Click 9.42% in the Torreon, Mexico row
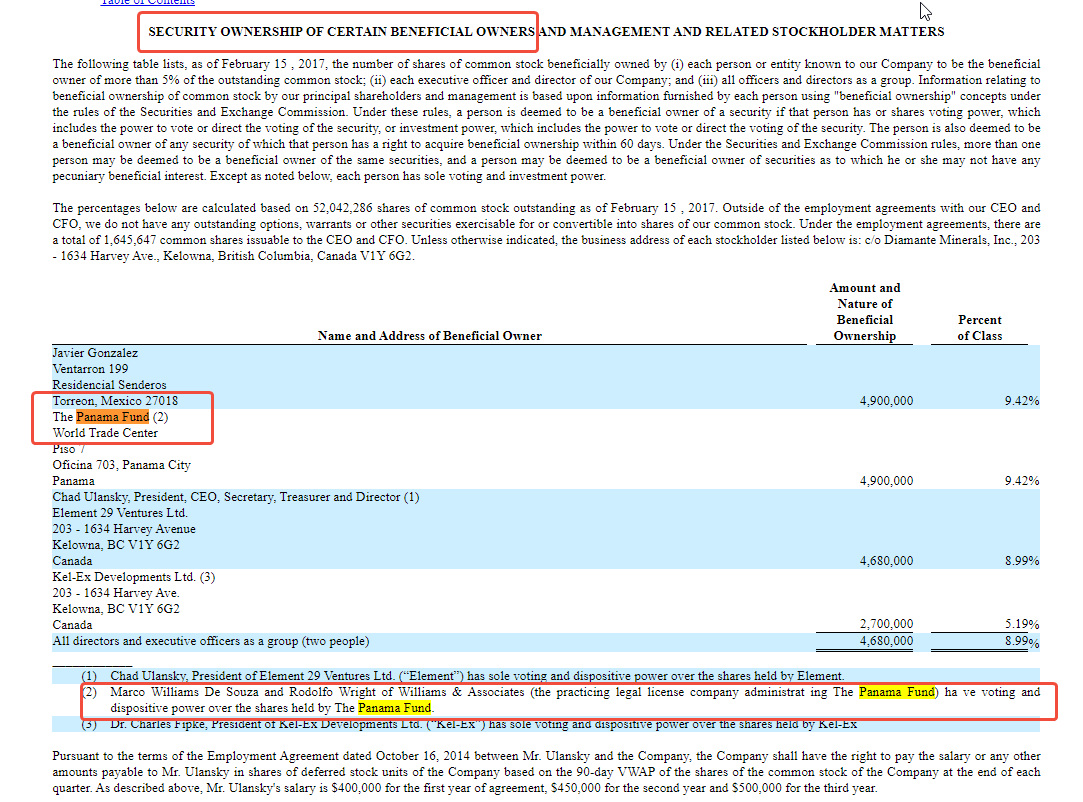This screenshot has height=802, width=1083. [x=1022, y=401]
